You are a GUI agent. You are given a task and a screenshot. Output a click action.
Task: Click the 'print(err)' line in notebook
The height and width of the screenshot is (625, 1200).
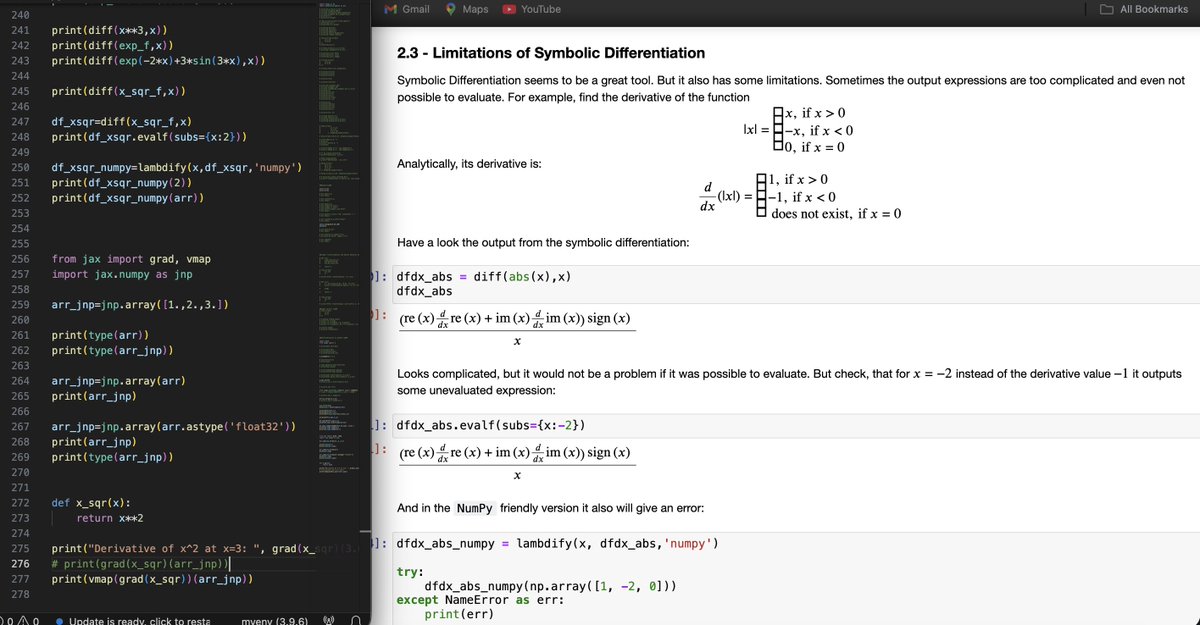point(457,613)
